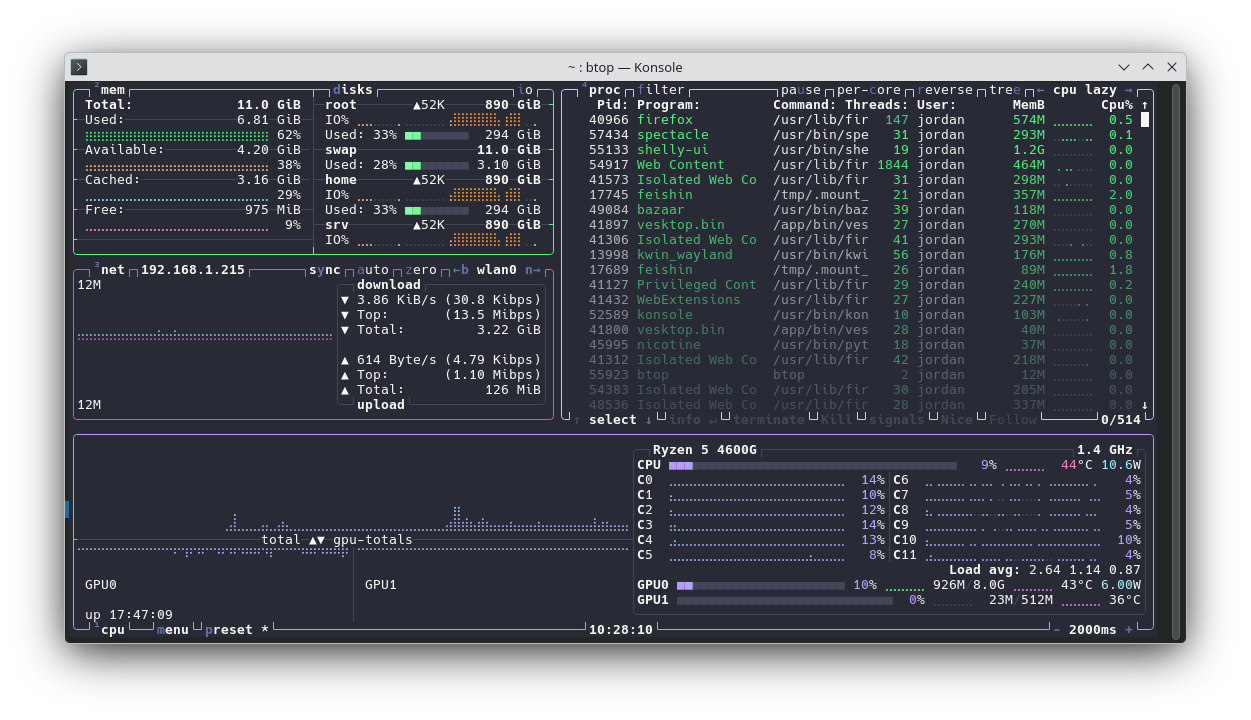1251x720 pixels.
Task: Click the GPU1 usage meter bar
Action: [x=785, y=600]
